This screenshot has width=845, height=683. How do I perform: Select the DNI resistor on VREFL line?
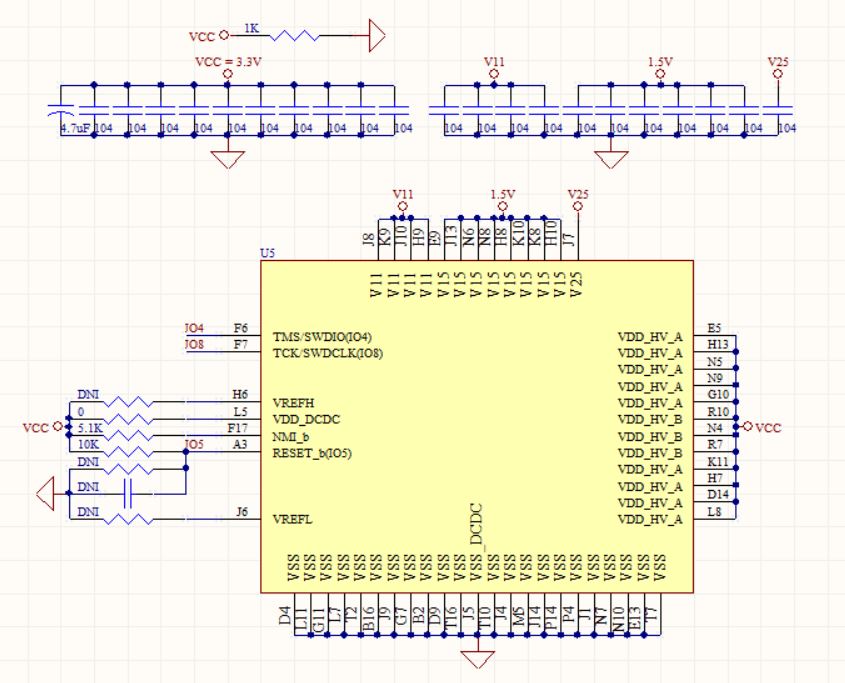[x=128, y=519]
